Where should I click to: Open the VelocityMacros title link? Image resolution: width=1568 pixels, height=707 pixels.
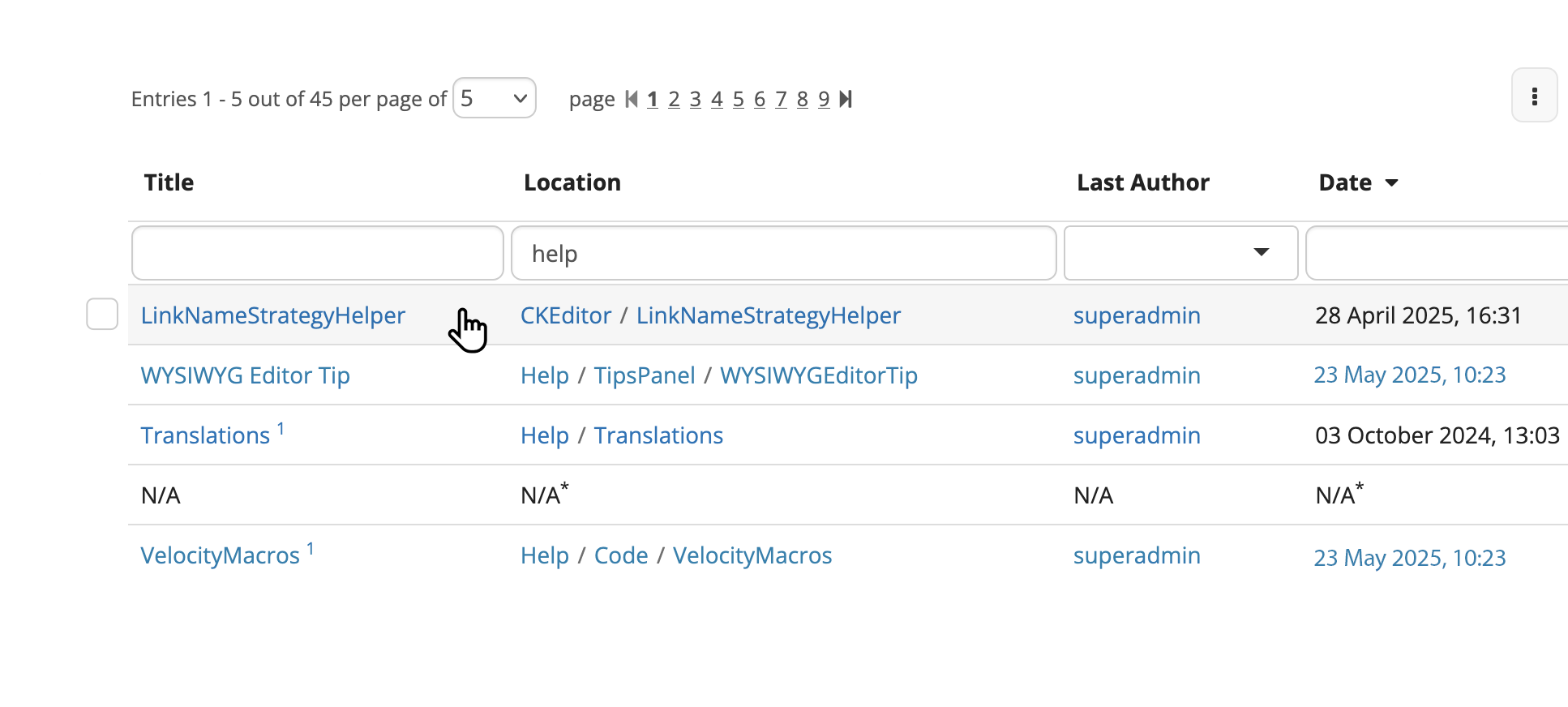[220, 556]
